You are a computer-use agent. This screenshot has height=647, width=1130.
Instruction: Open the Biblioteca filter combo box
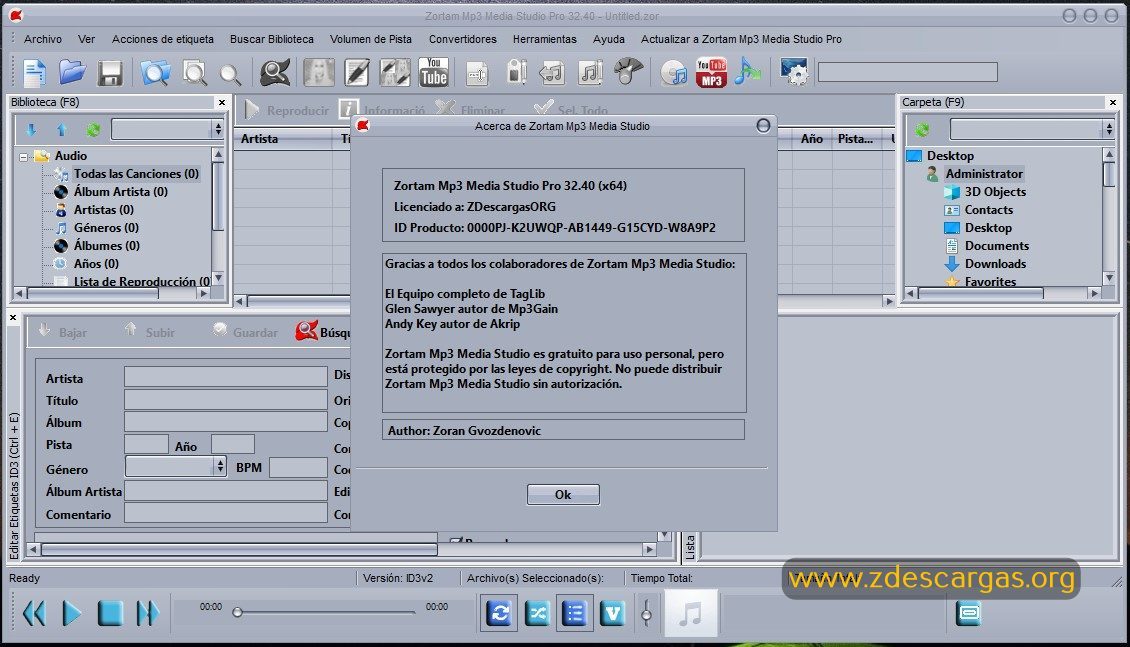[167, 129]
